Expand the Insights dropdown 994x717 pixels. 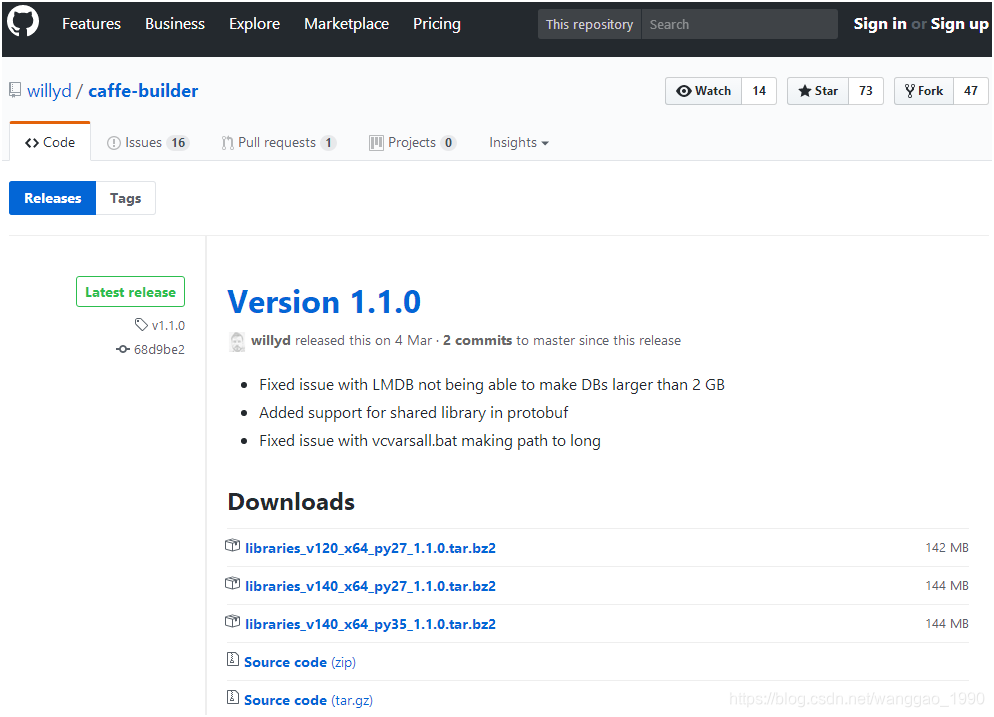tap(519, 143)
